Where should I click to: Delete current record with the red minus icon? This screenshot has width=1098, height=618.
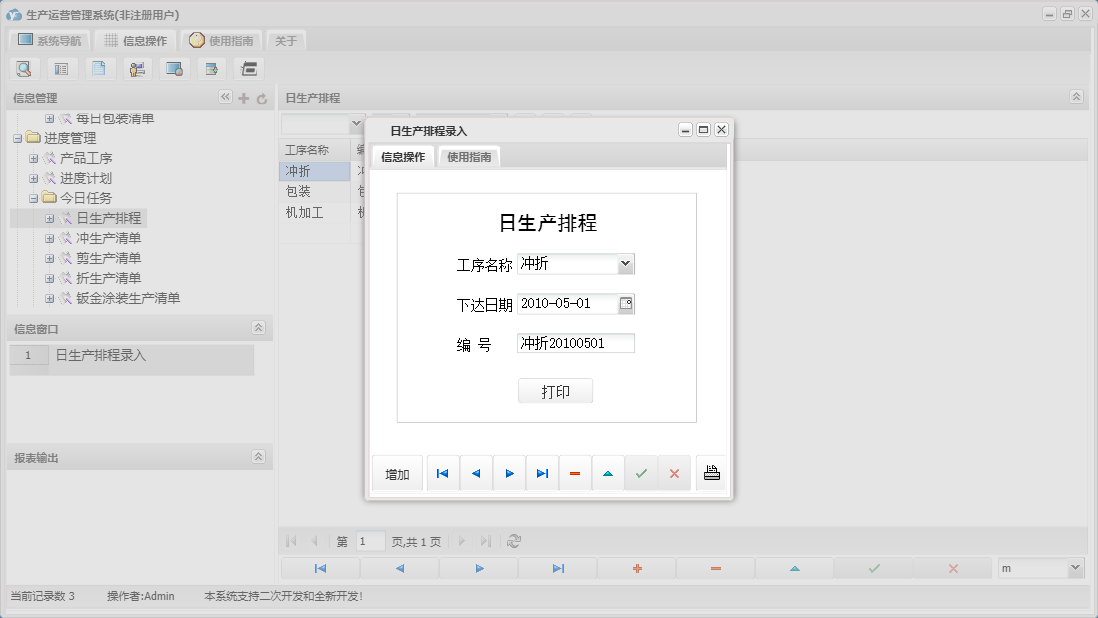575,472
